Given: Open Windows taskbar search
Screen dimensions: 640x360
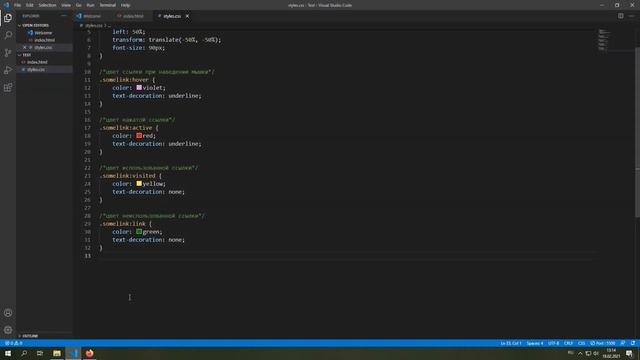Looking at the screenshot, I should click(24, 353).
